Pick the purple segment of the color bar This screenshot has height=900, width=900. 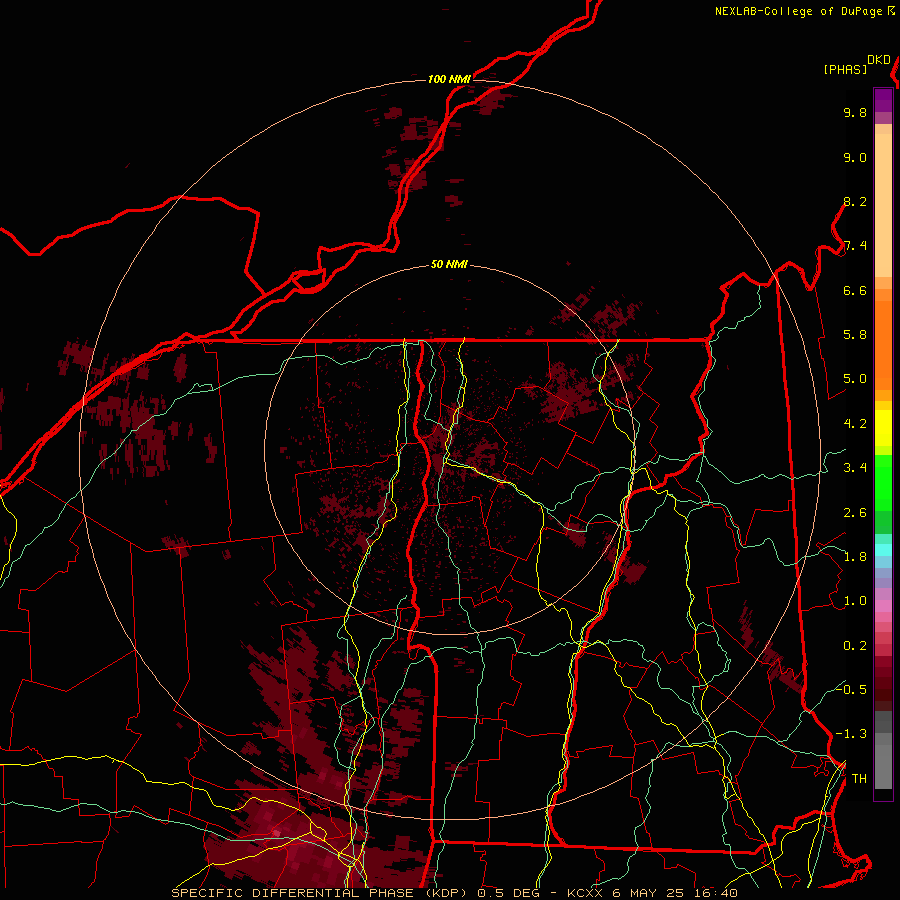pyautogui.click(x=883, y=101)
